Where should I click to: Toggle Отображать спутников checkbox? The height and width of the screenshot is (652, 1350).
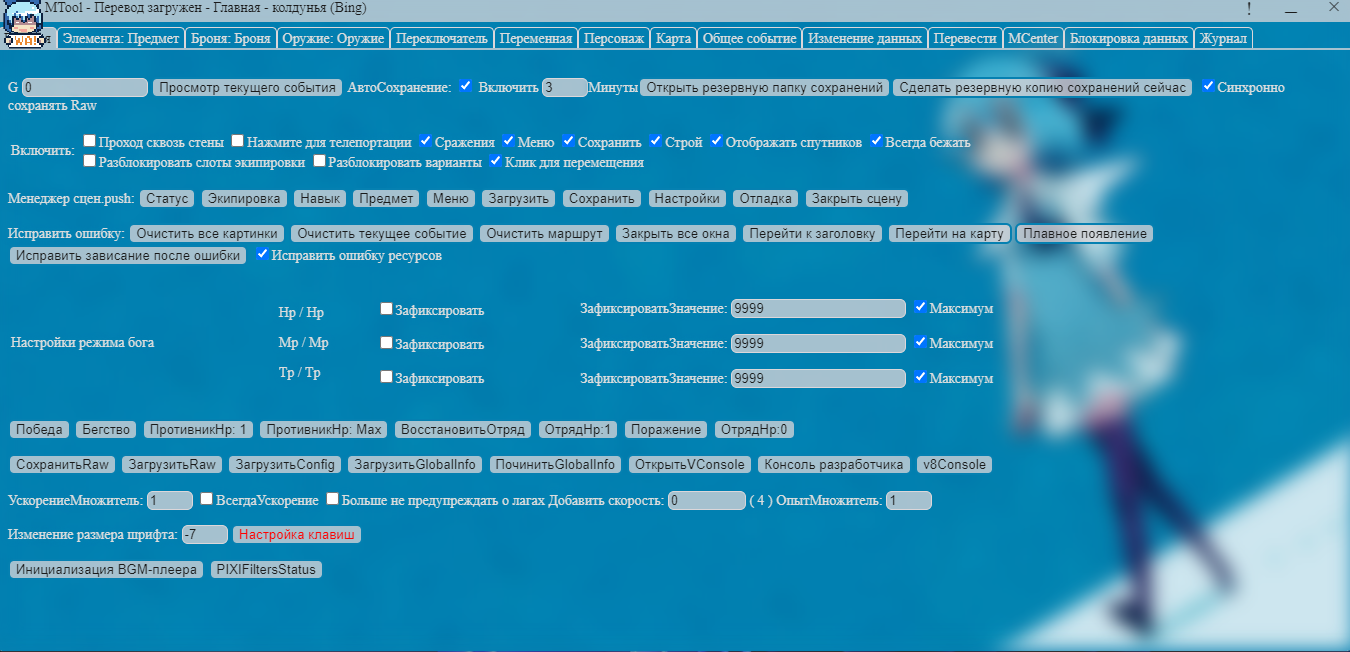pyautogui.click(x=716, y=141)
